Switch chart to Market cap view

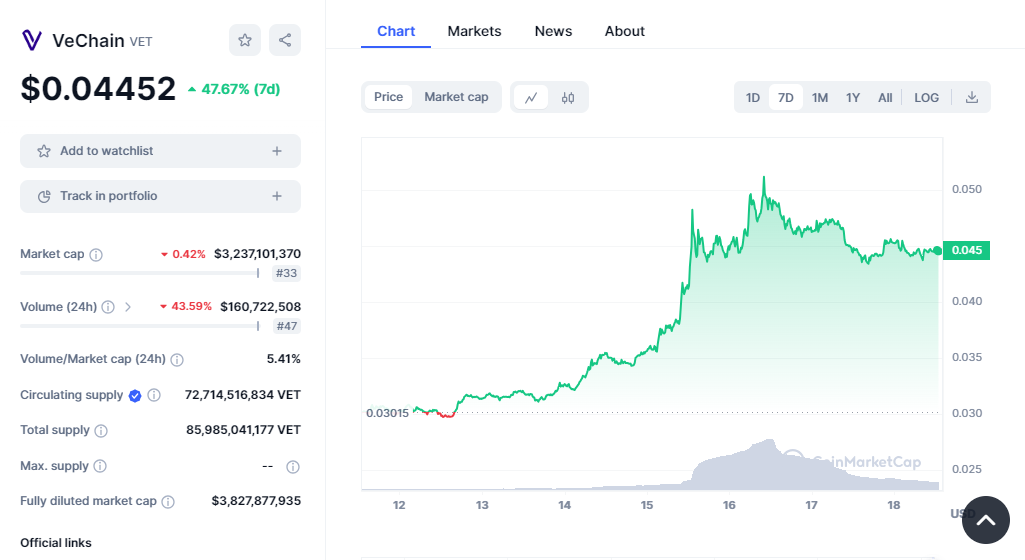click(x=456, y=97)
